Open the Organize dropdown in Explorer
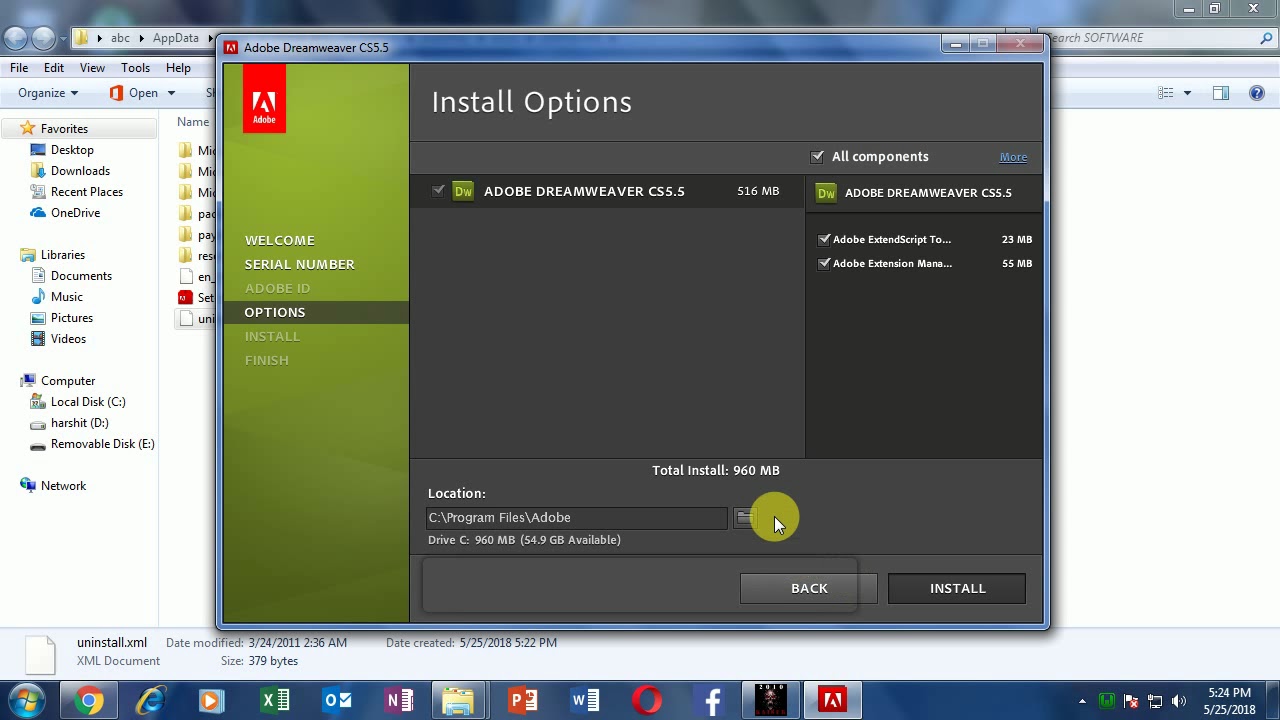 pyautogui.click(x=48, y=93)
